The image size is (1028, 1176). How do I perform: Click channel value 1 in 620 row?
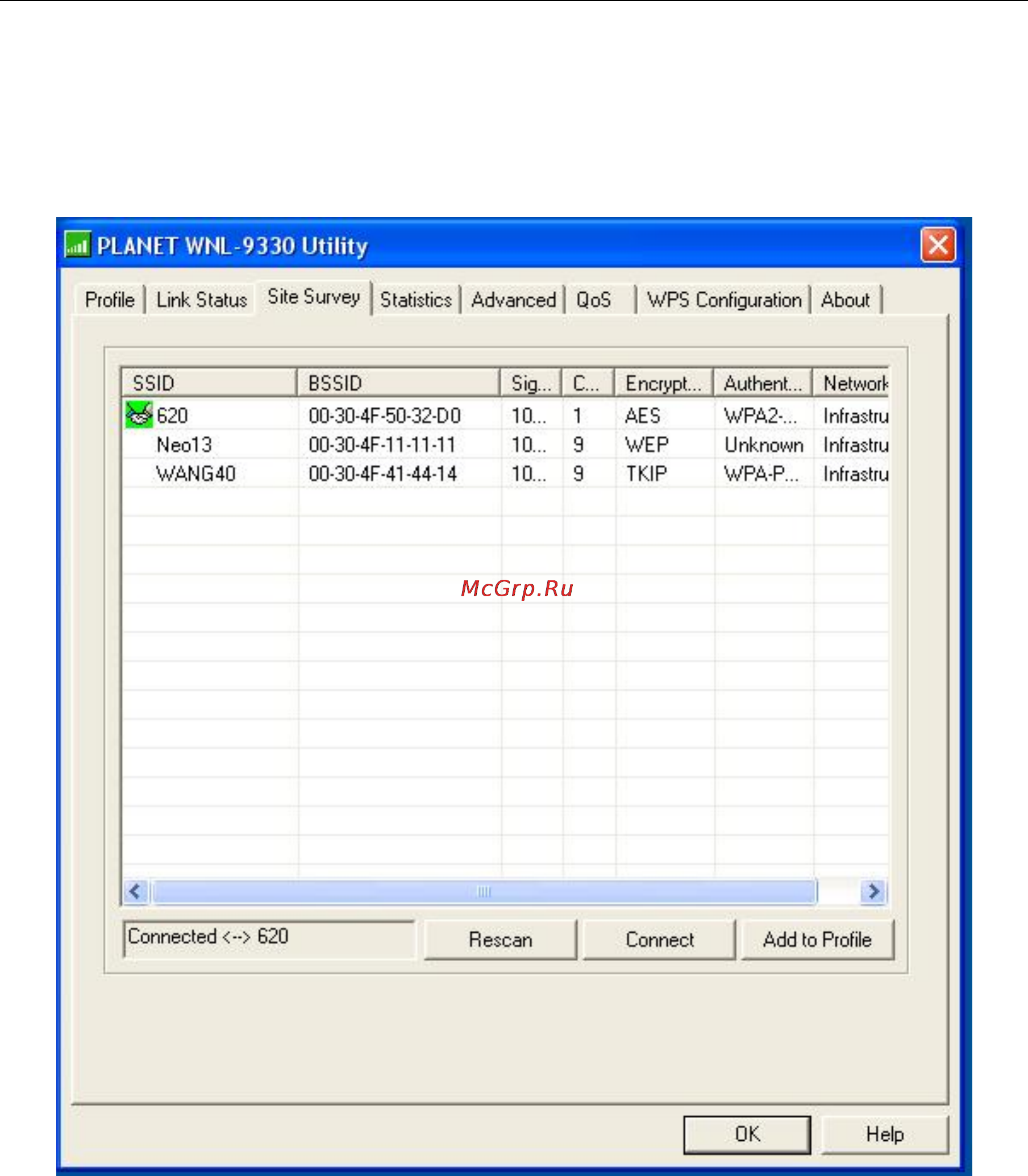tap(578, 415)
